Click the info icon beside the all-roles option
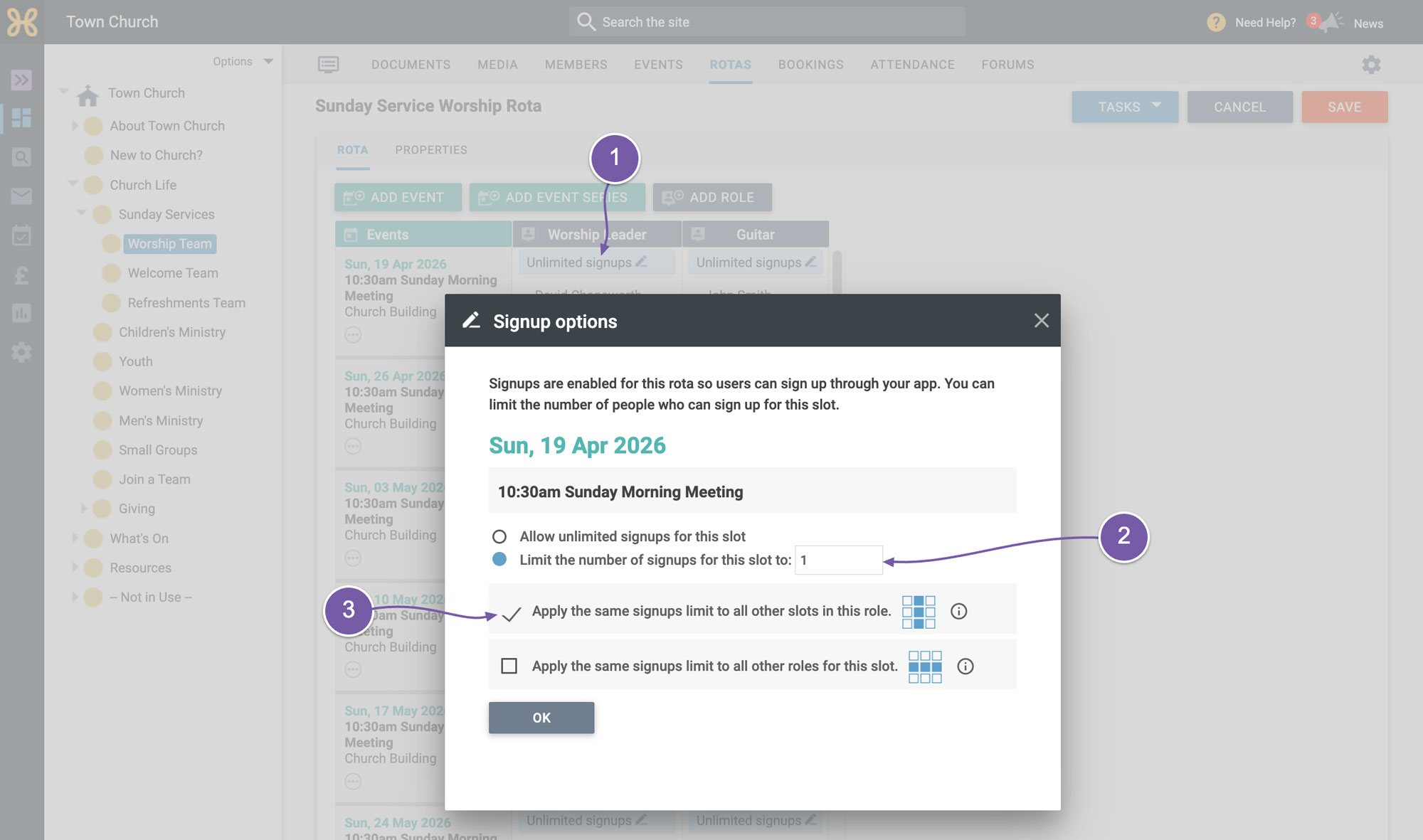1423x840 pixels. click(x=965, y=666)
